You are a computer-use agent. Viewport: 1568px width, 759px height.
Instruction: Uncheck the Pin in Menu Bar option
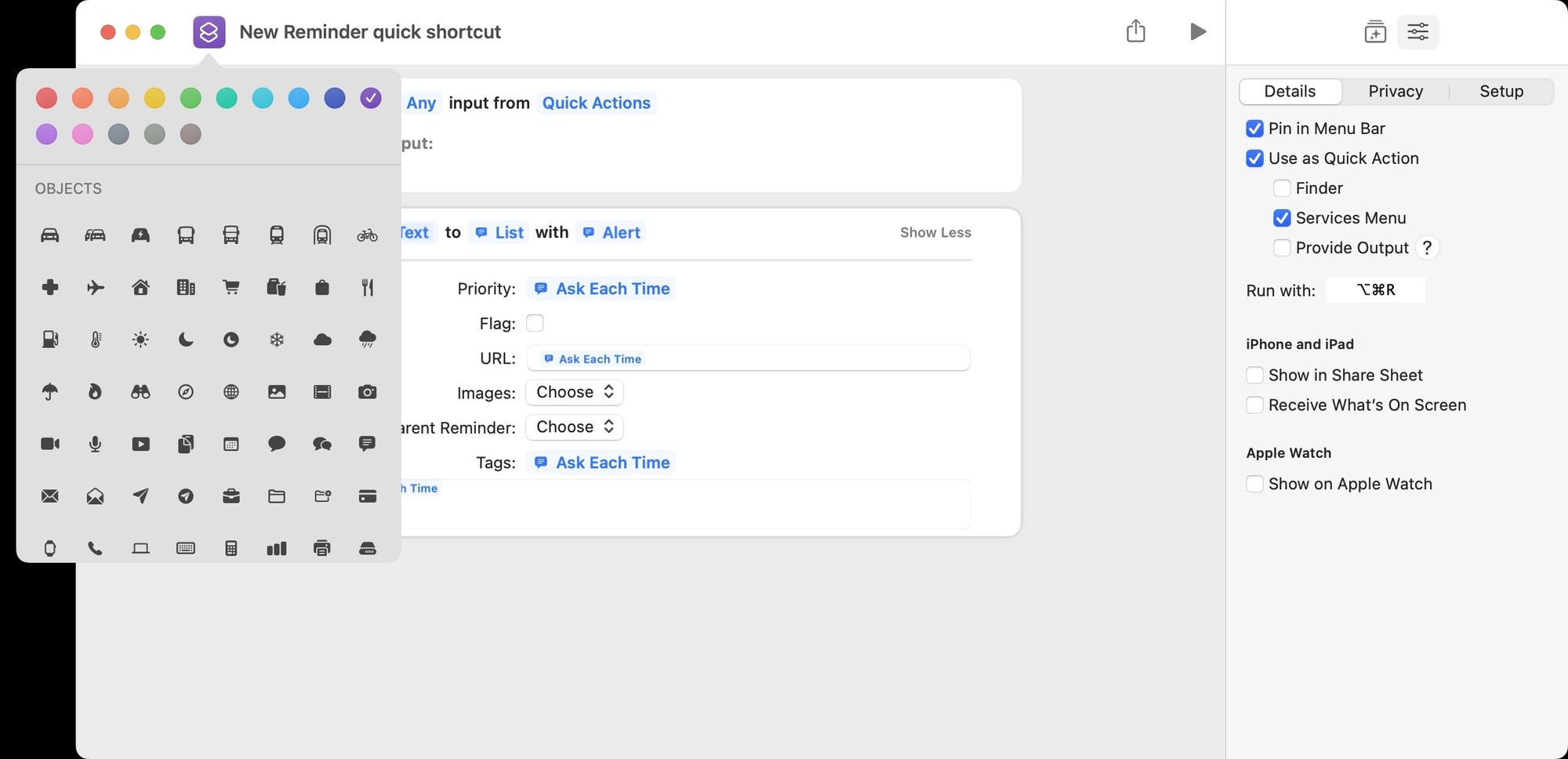pyautogui.click(x=1255, y=128)
